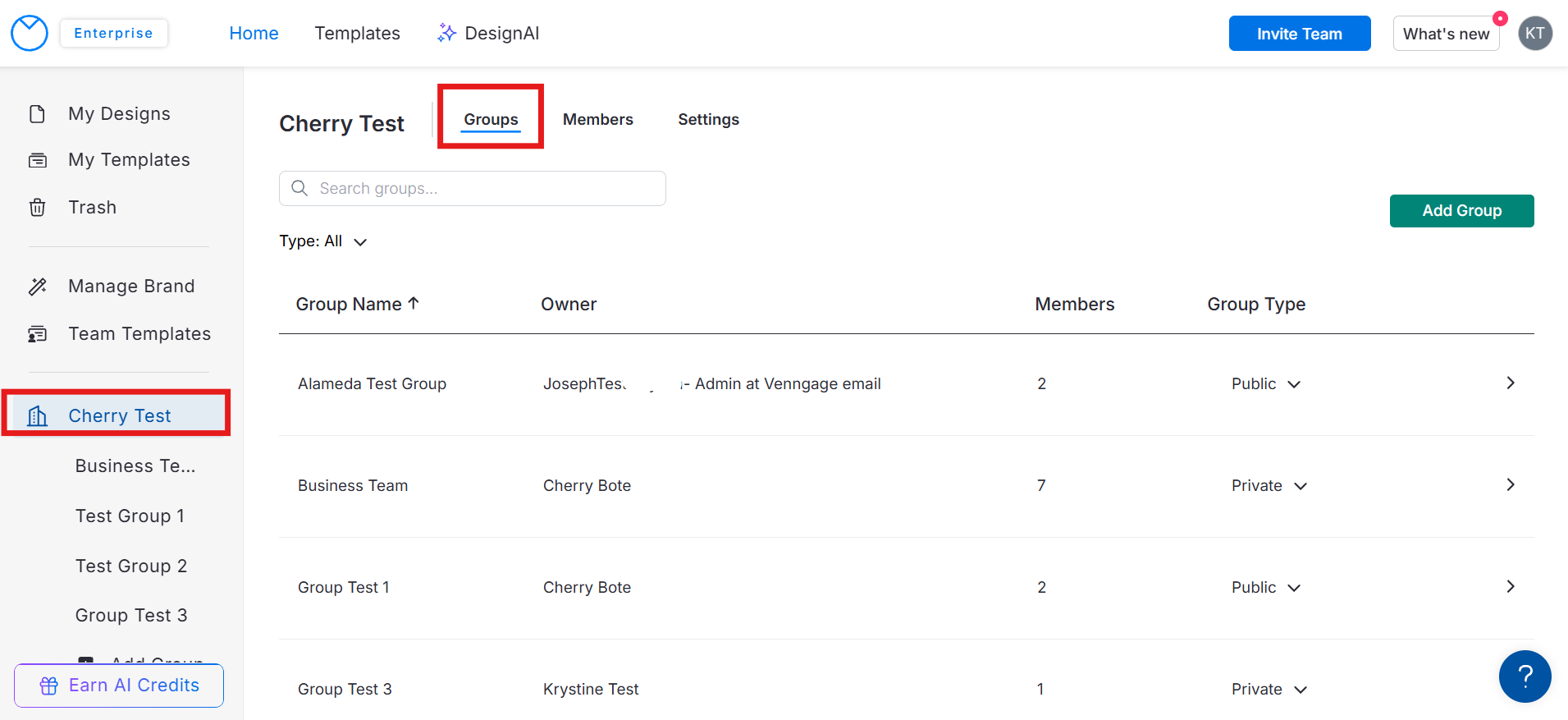Switch to the Groups tab
Image resolution: width=1568 pixels, height=720 pixels.
pos(491,119)
